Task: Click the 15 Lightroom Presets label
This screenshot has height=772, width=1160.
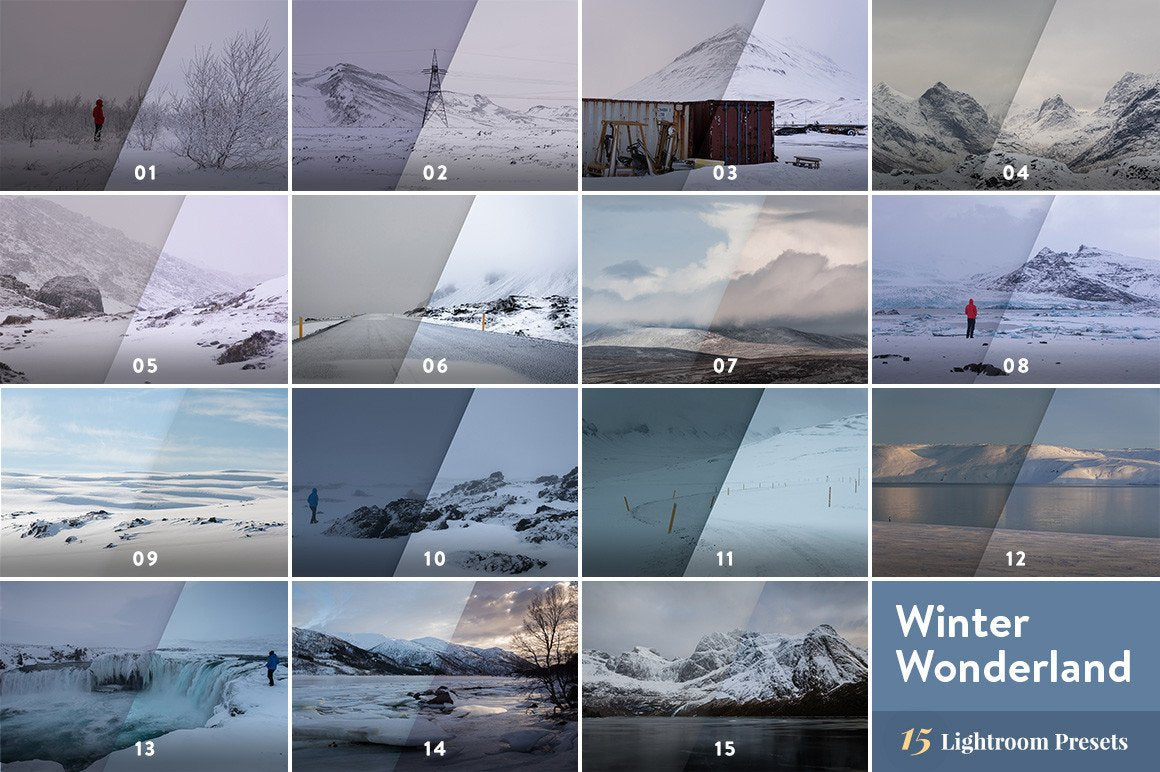Action: click(1014, 741)
